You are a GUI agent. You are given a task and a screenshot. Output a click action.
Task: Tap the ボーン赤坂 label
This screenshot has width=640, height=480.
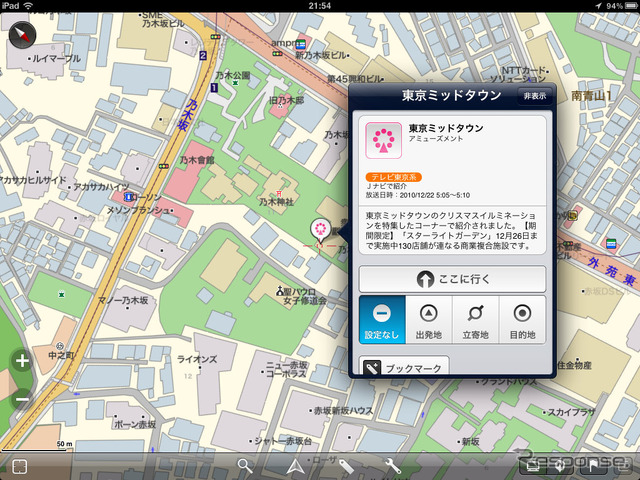[x=135, y=424]
